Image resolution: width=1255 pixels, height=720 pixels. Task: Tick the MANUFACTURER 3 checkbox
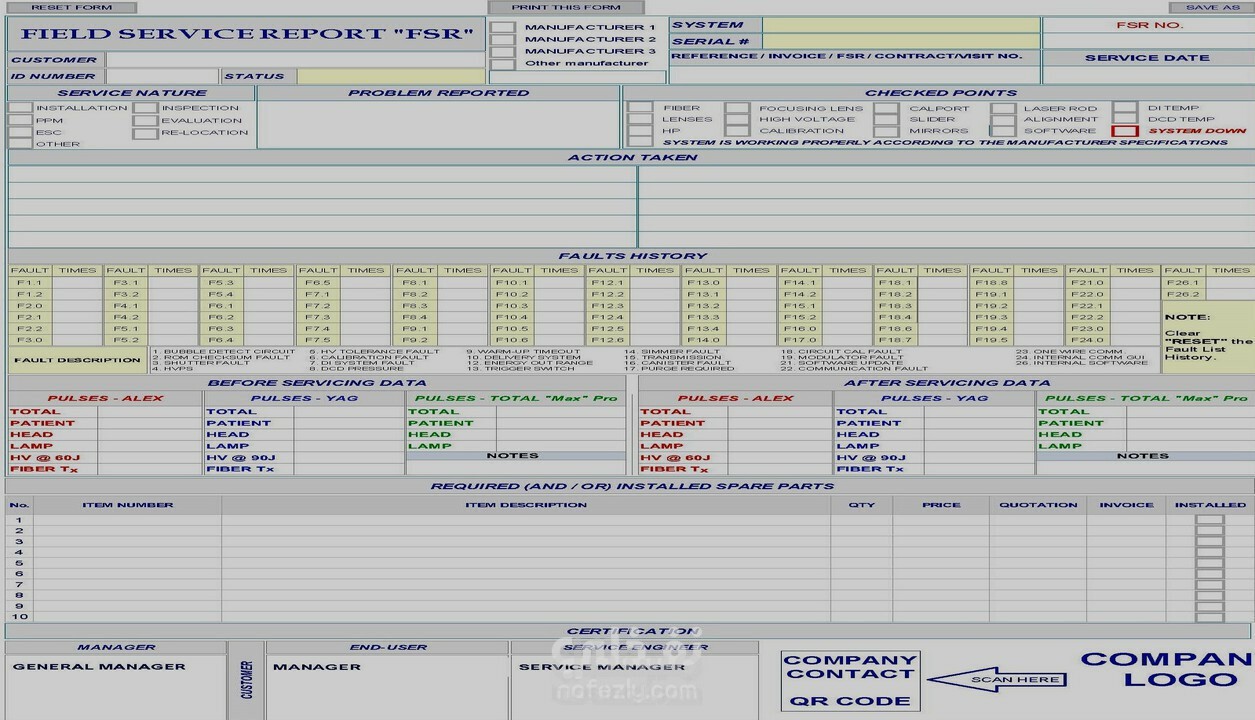coord(503,52)
